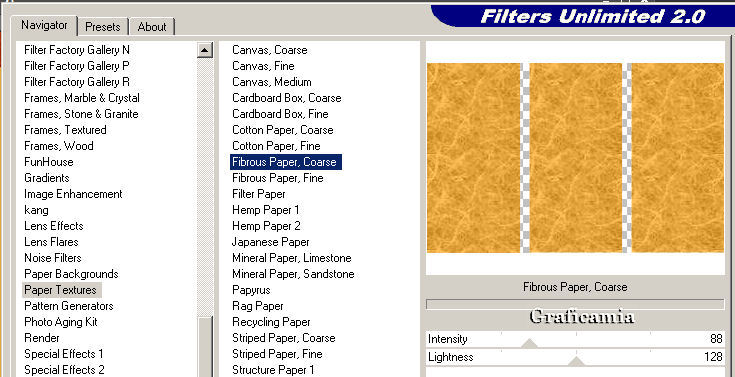The image size is (735, 377).
Task: Choose Frames, Stone & Granite category
Action: click(x=81, y=113)
